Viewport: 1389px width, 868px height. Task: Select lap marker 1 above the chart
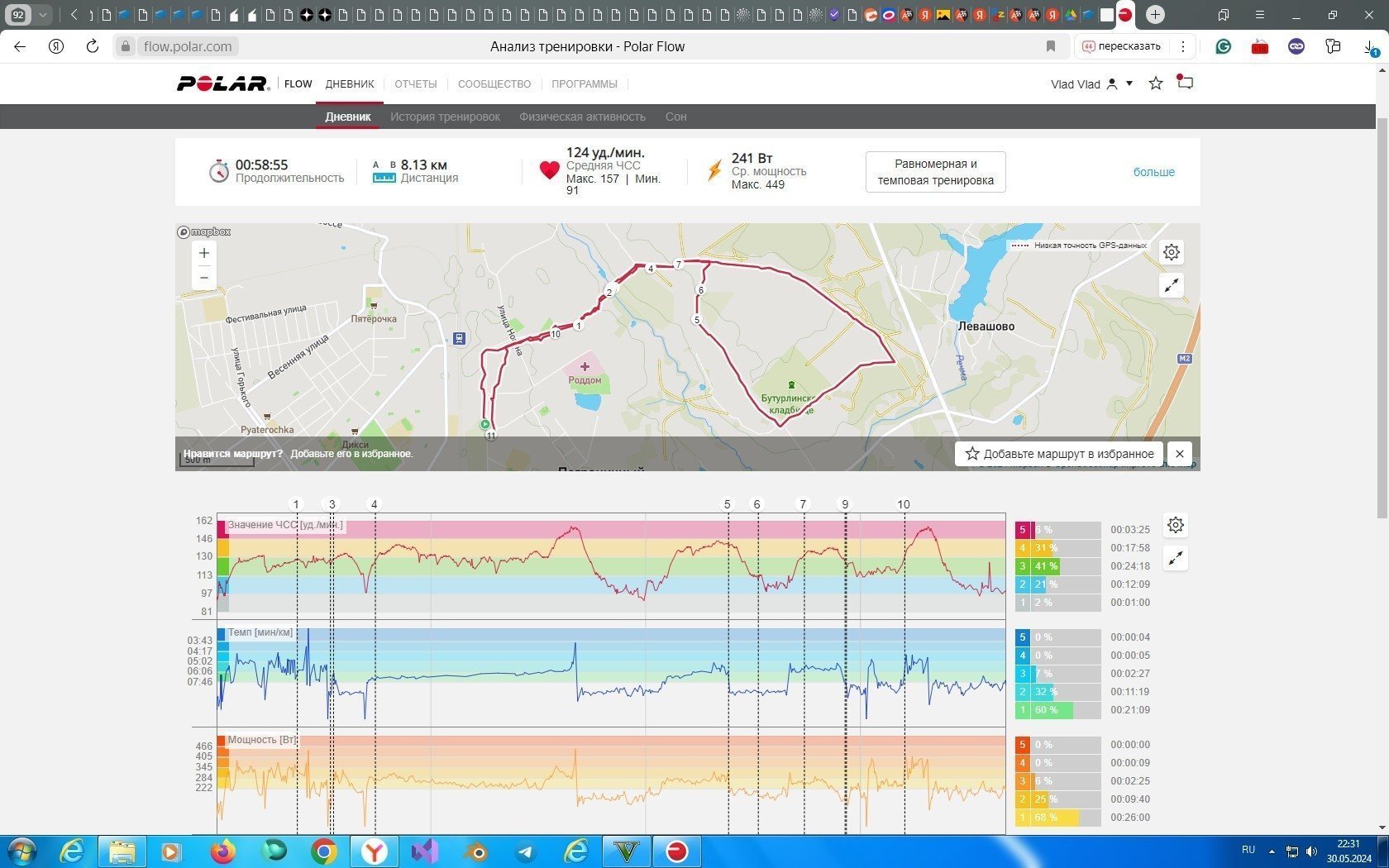296,504
